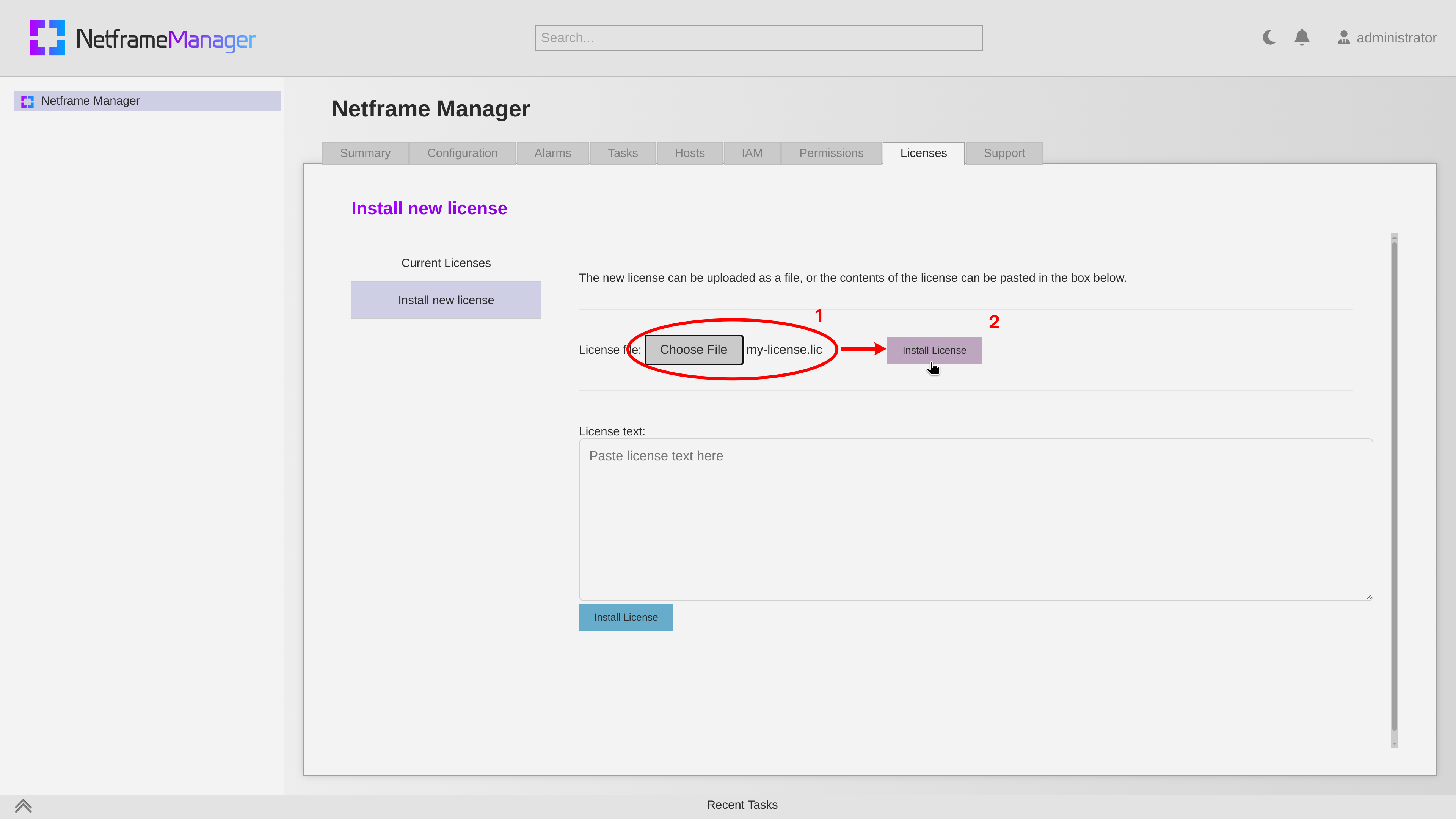Image resolution: width=1456 pixels, height=819 pixels.
Task: Switch to the Configuration tab
Action: click(x=462, y=153)
